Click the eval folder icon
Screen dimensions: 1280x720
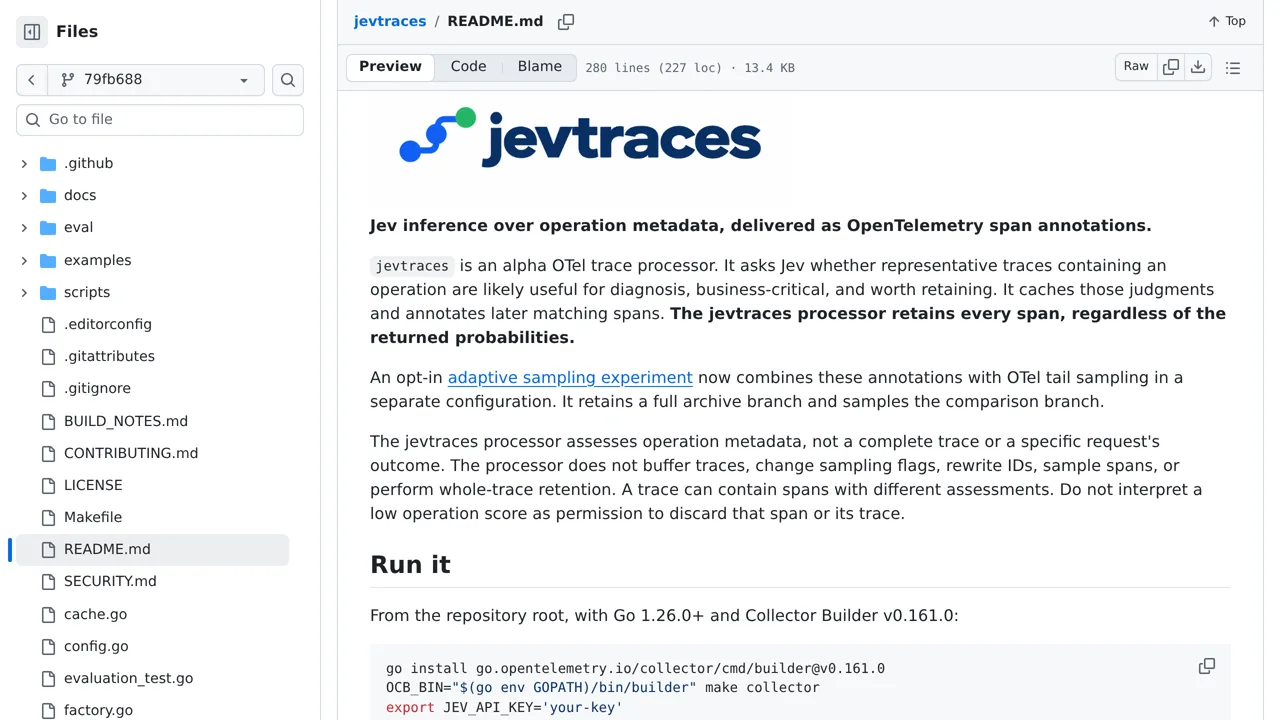(48, 228)
